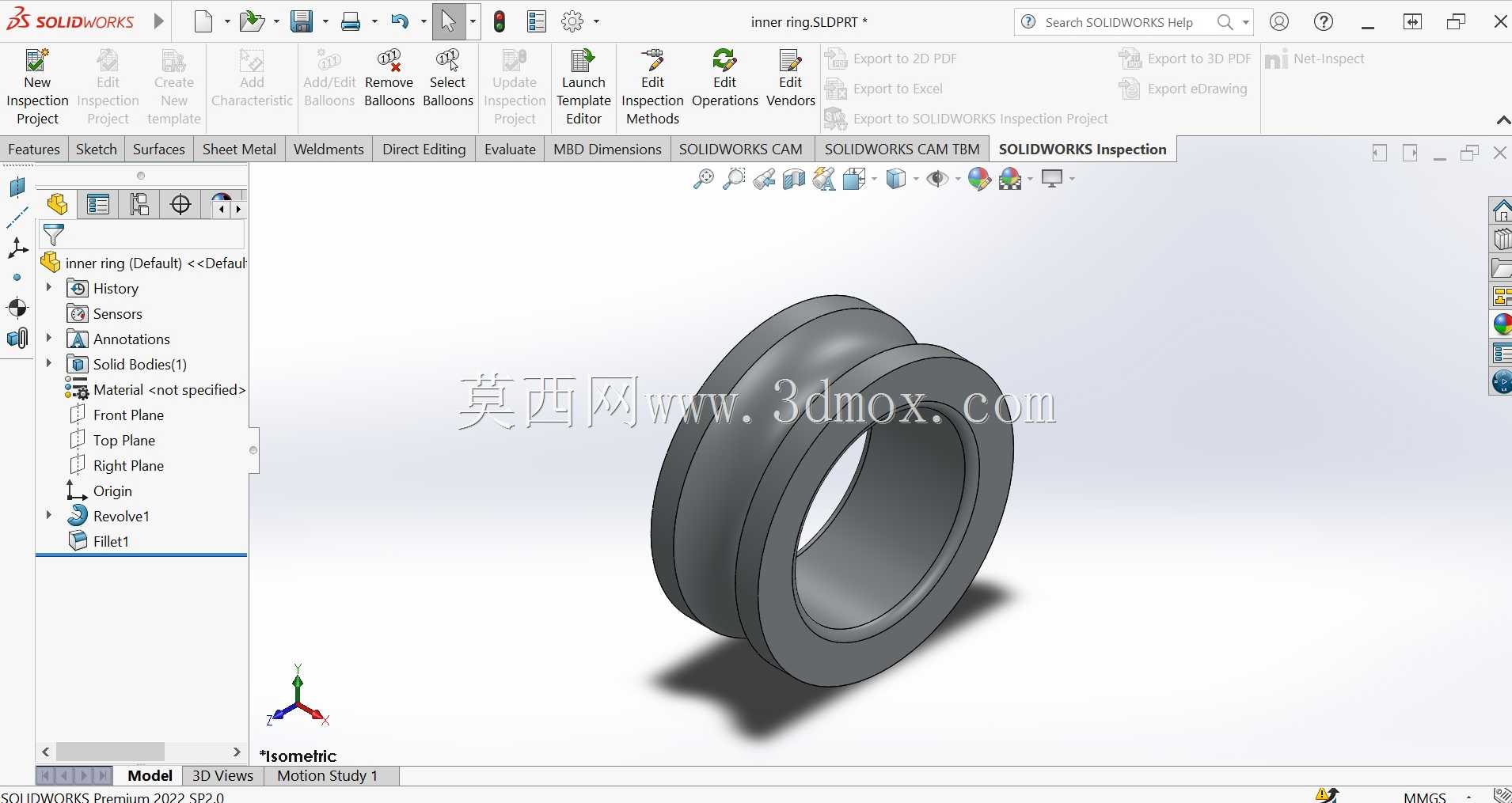Collapse the ribbon with the chevron
Image resolution: width=1512 pixels, height=803 pixels.
pos(1503,120)
